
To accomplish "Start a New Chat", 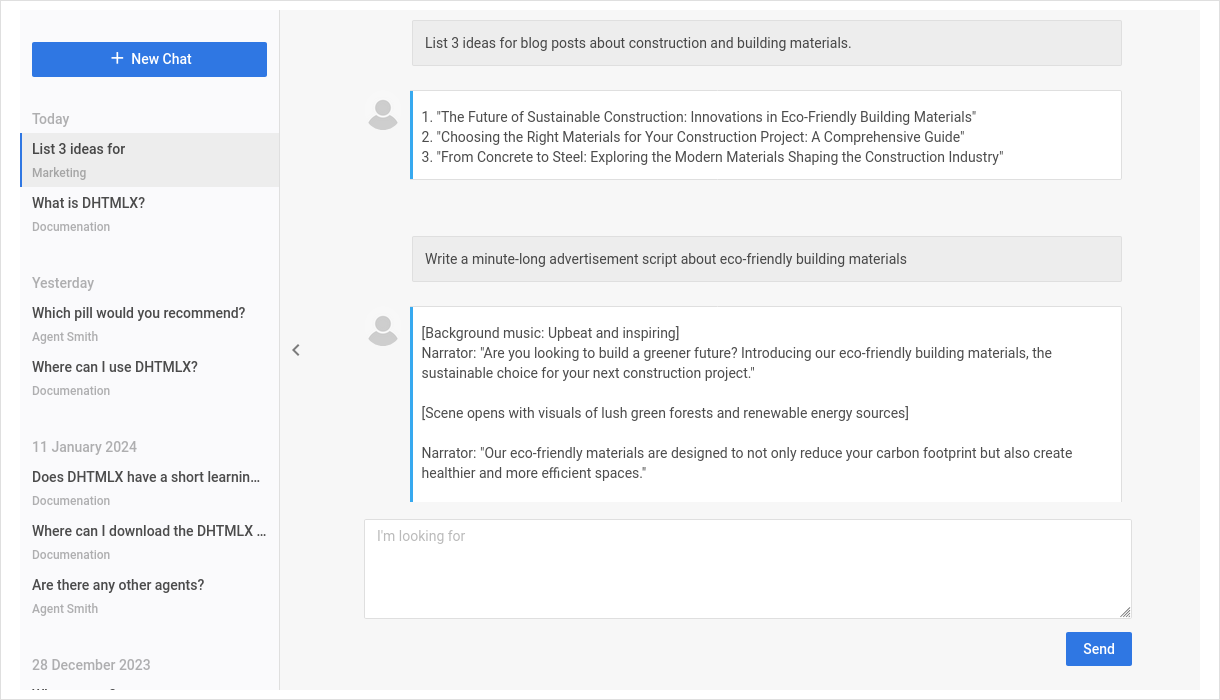I will (x=149, y=59).
